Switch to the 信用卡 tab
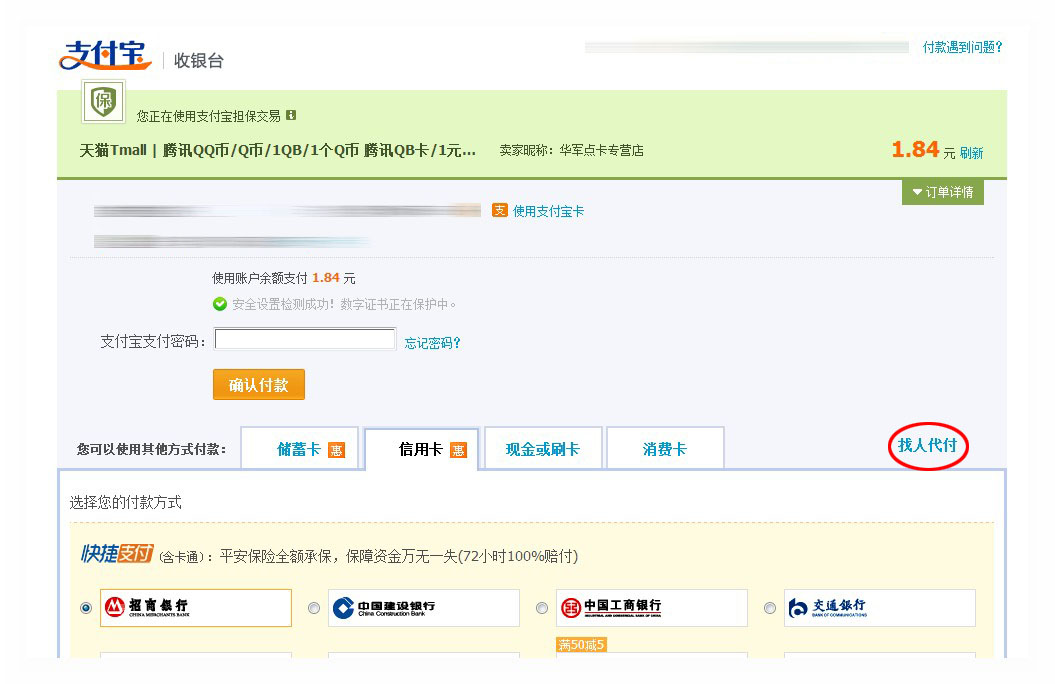The image size is (1055, 684). point(421,449)
